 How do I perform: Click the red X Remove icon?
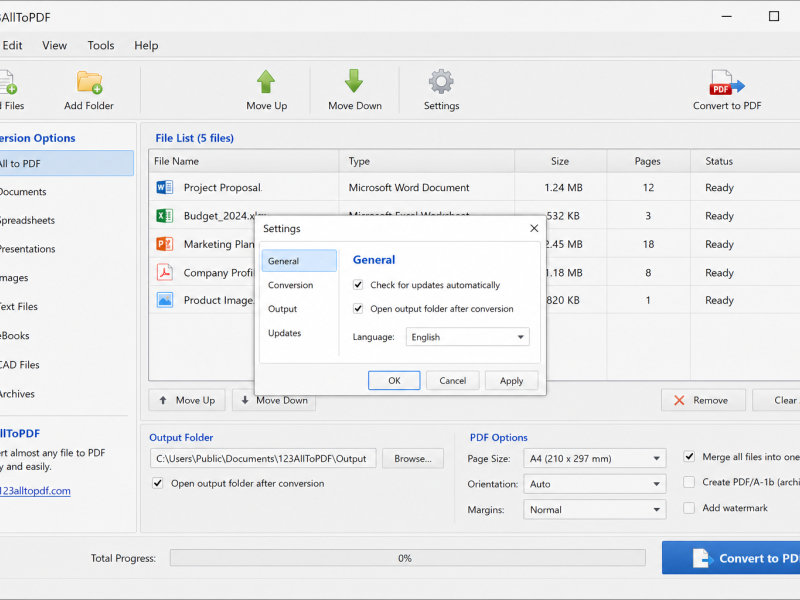pos(679,401)
